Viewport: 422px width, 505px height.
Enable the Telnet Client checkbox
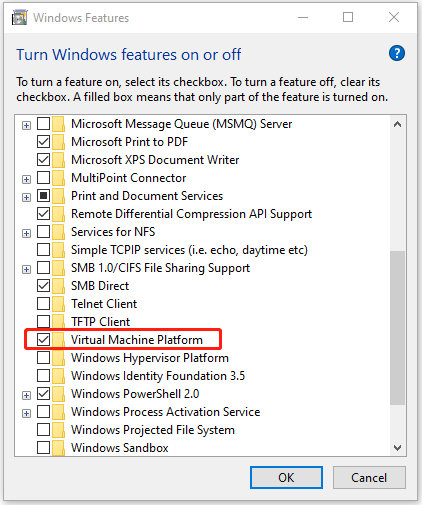(x=43, y=304)
